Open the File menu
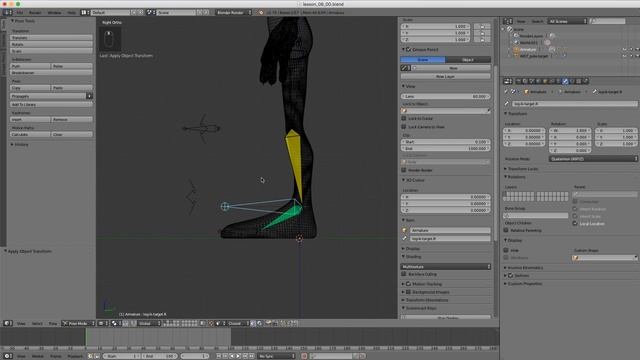 pos(20,13)
